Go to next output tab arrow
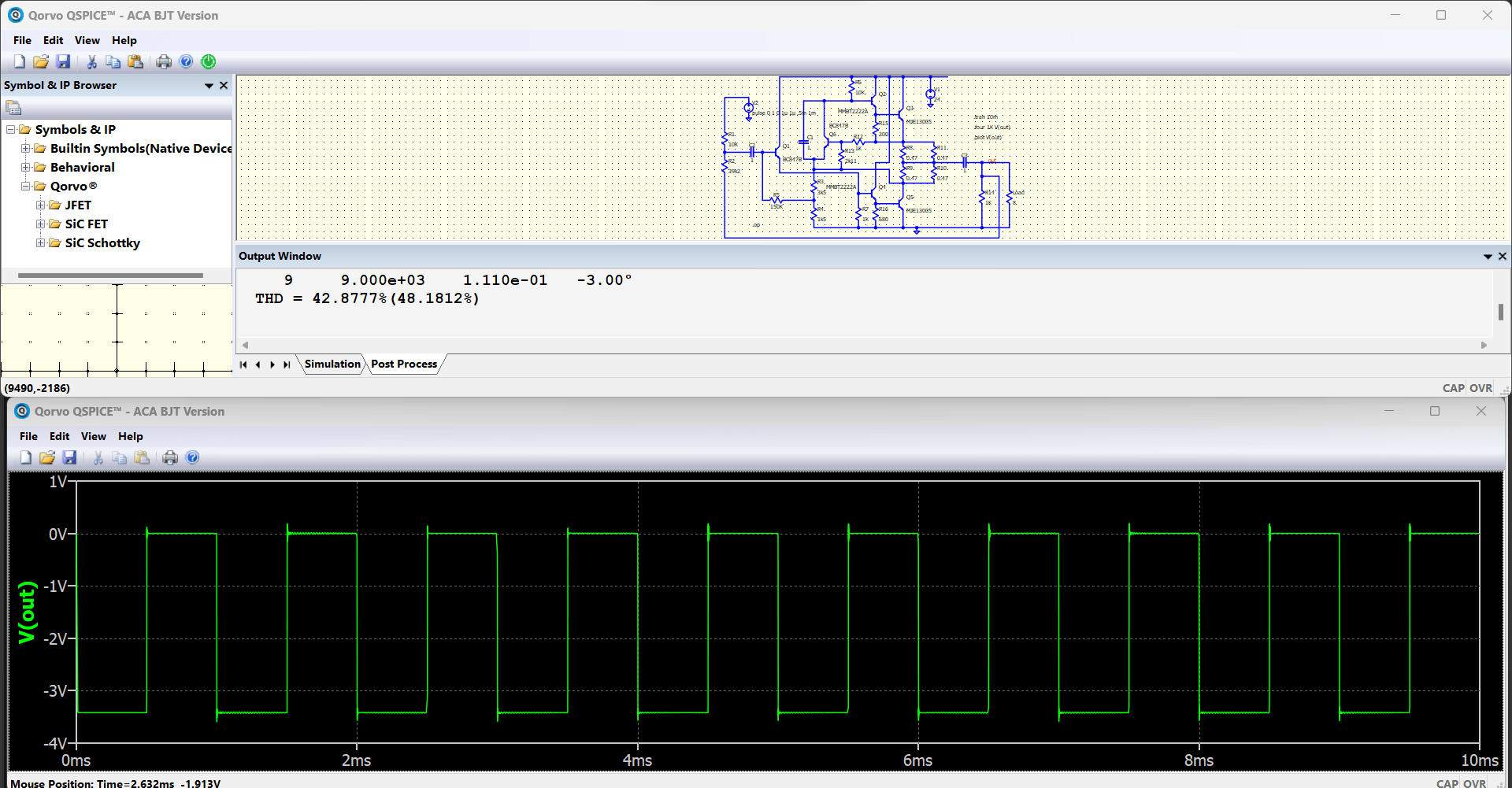The image size is (1512, 788). pyautogui.click(x=272, y=364)
